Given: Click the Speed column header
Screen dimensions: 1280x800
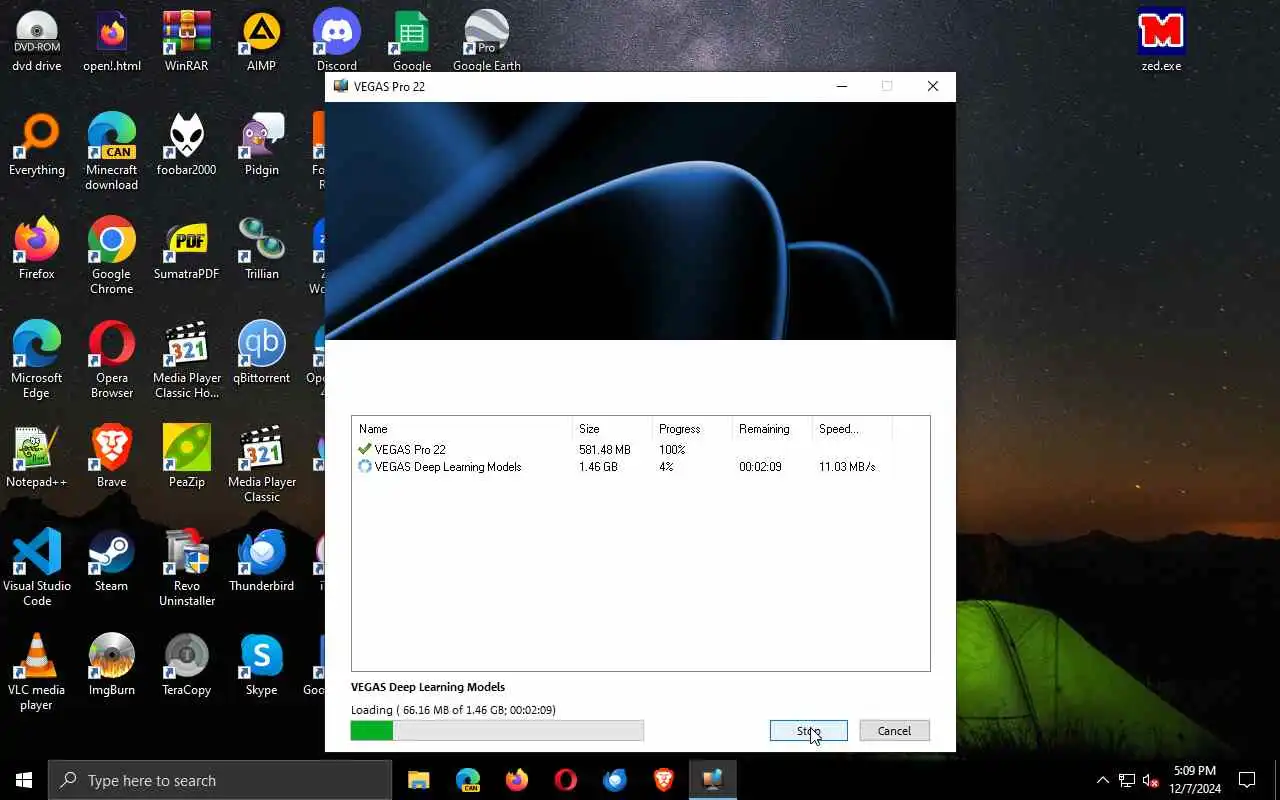Looking at the screenshot, I should (x=852, y=429).
